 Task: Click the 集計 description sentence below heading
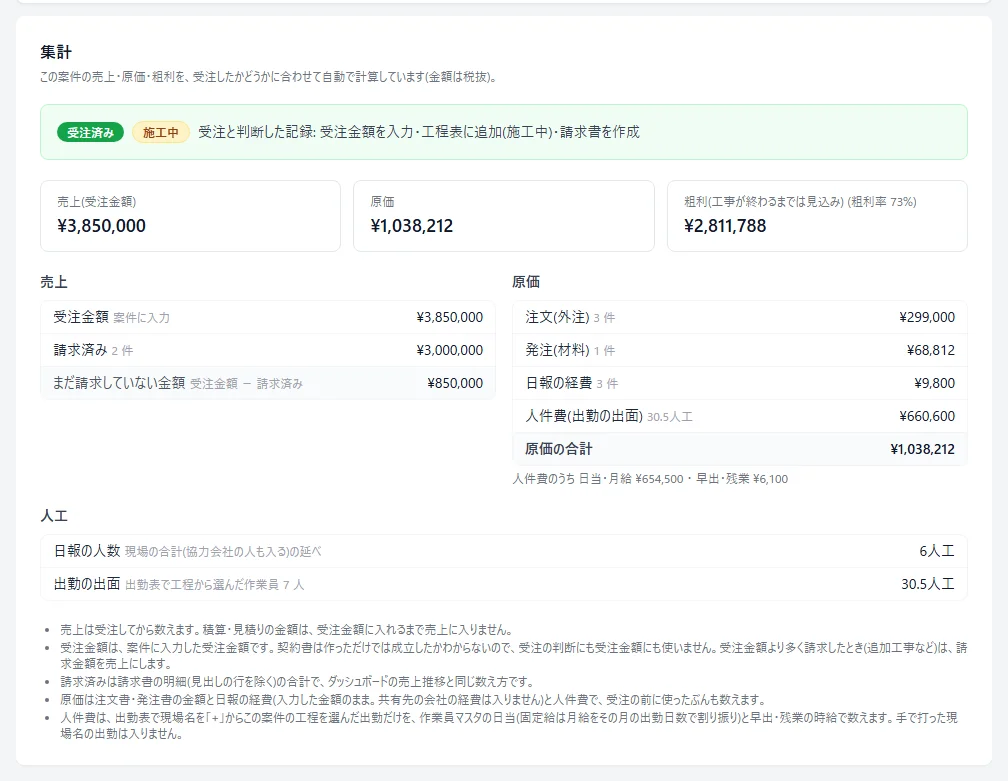coord(268,77)
